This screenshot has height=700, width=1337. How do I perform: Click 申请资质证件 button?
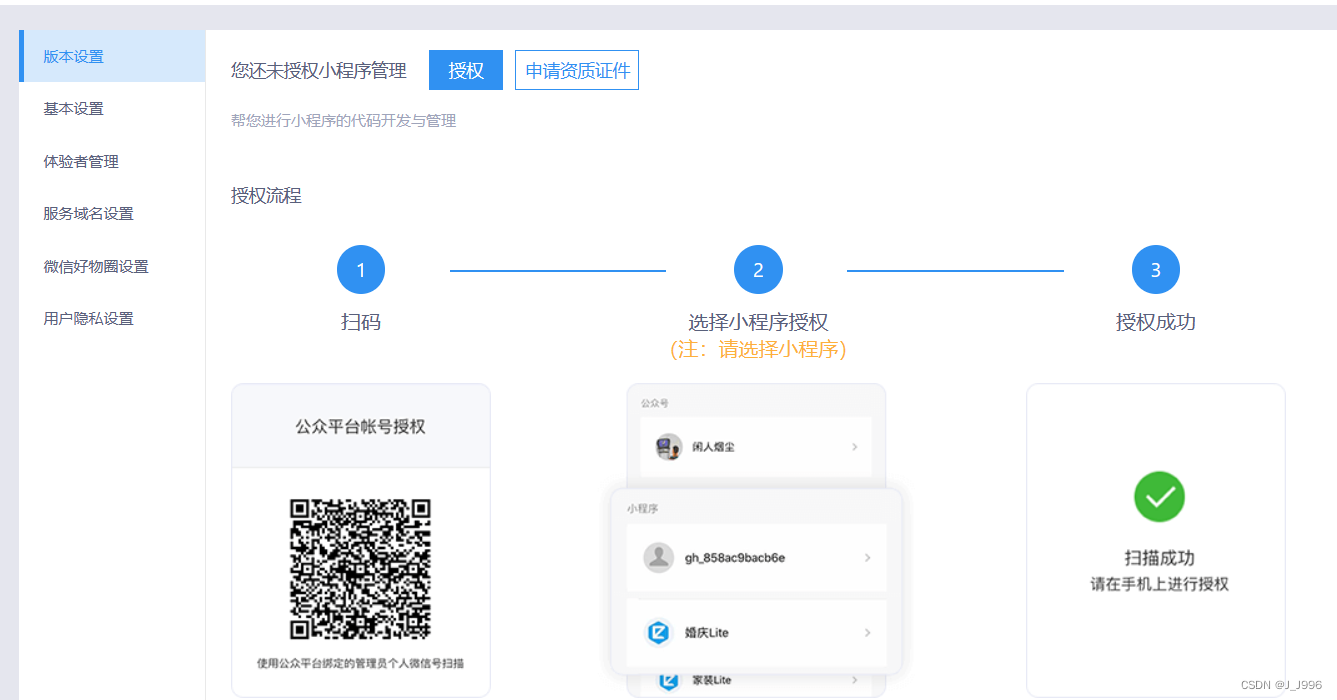577,70
